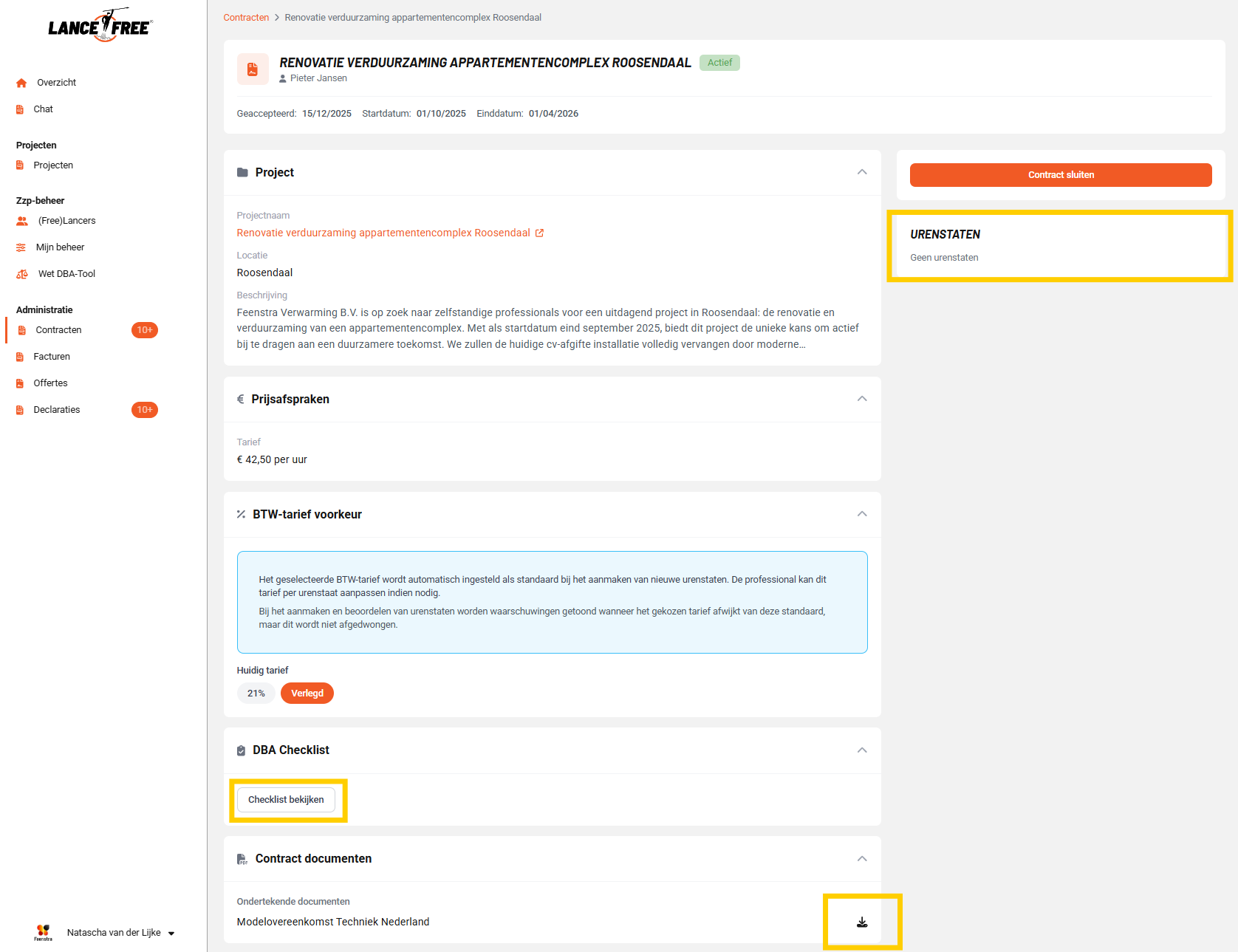This screenshot has height=952, width=1238.
Task: Collapse the Prijsafspraken section
Action: coord(861,399)
